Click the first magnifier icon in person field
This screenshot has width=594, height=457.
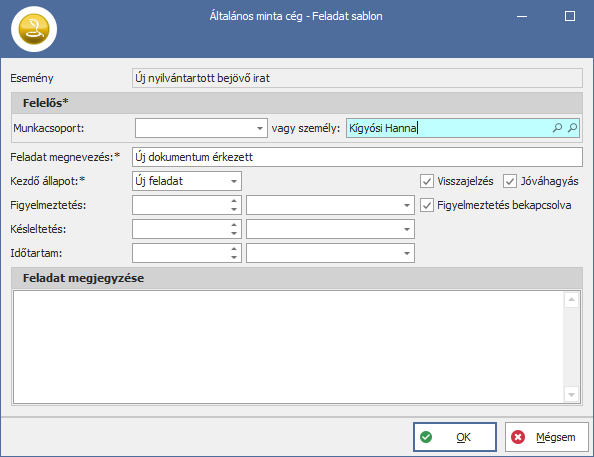[x=557, y=128]
